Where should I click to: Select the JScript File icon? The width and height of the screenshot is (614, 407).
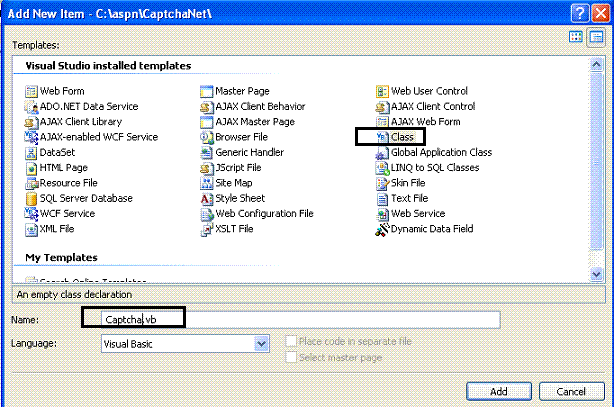click(206, 168)
